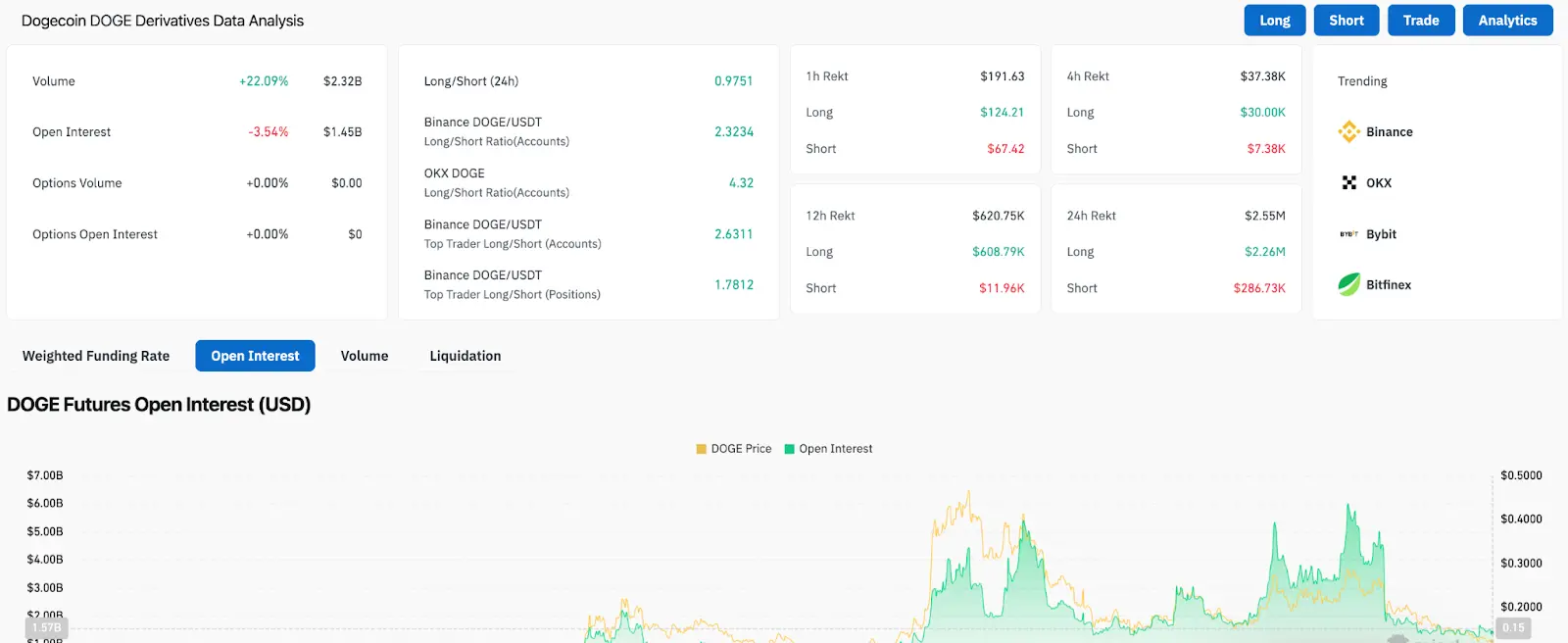
Task: Open the Trade button at top right
Action: pos(1420,21)
